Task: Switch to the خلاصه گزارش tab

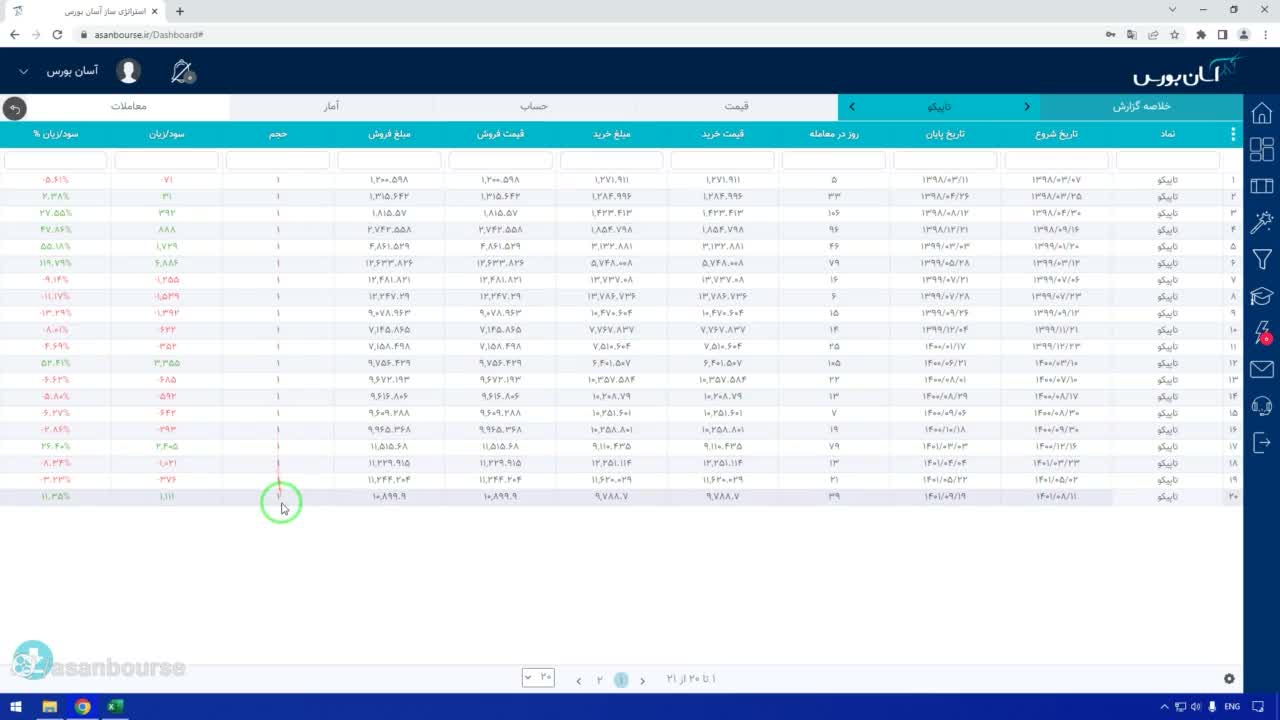Action: pyautogui.click(x=1141, y=106)
